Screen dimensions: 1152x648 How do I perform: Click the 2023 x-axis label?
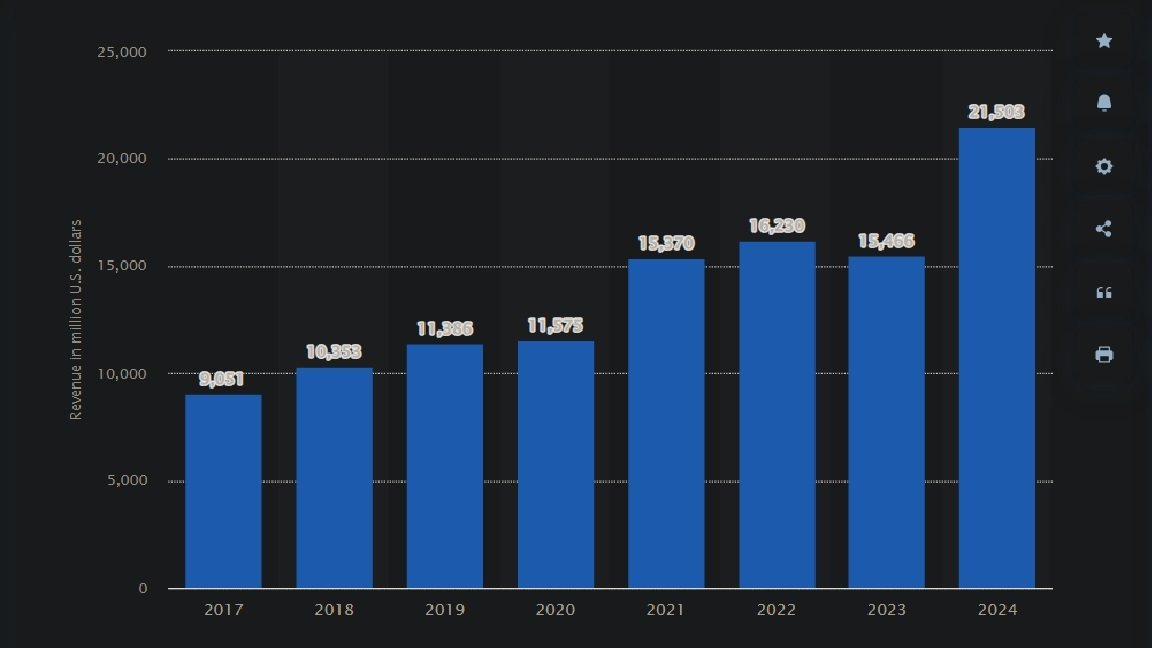coord(887,610)
